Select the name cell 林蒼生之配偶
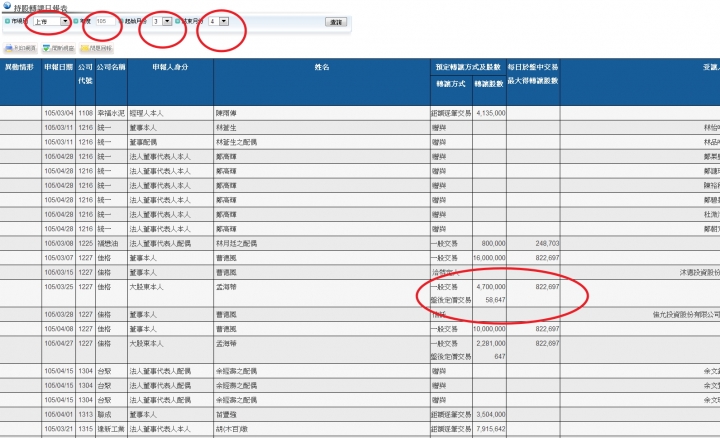The width and height of the screenshot is (720, 438). tap(236, 142)
